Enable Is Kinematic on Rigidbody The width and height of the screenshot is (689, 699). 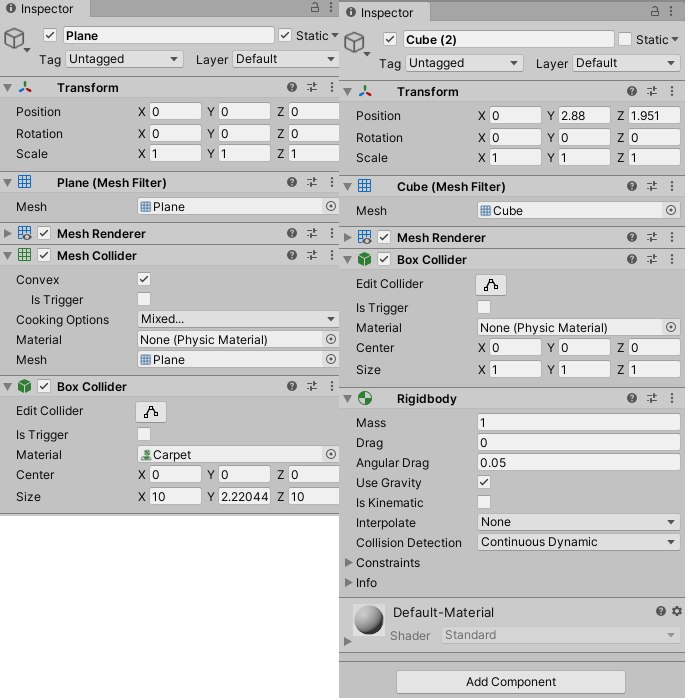pos(484,502)
